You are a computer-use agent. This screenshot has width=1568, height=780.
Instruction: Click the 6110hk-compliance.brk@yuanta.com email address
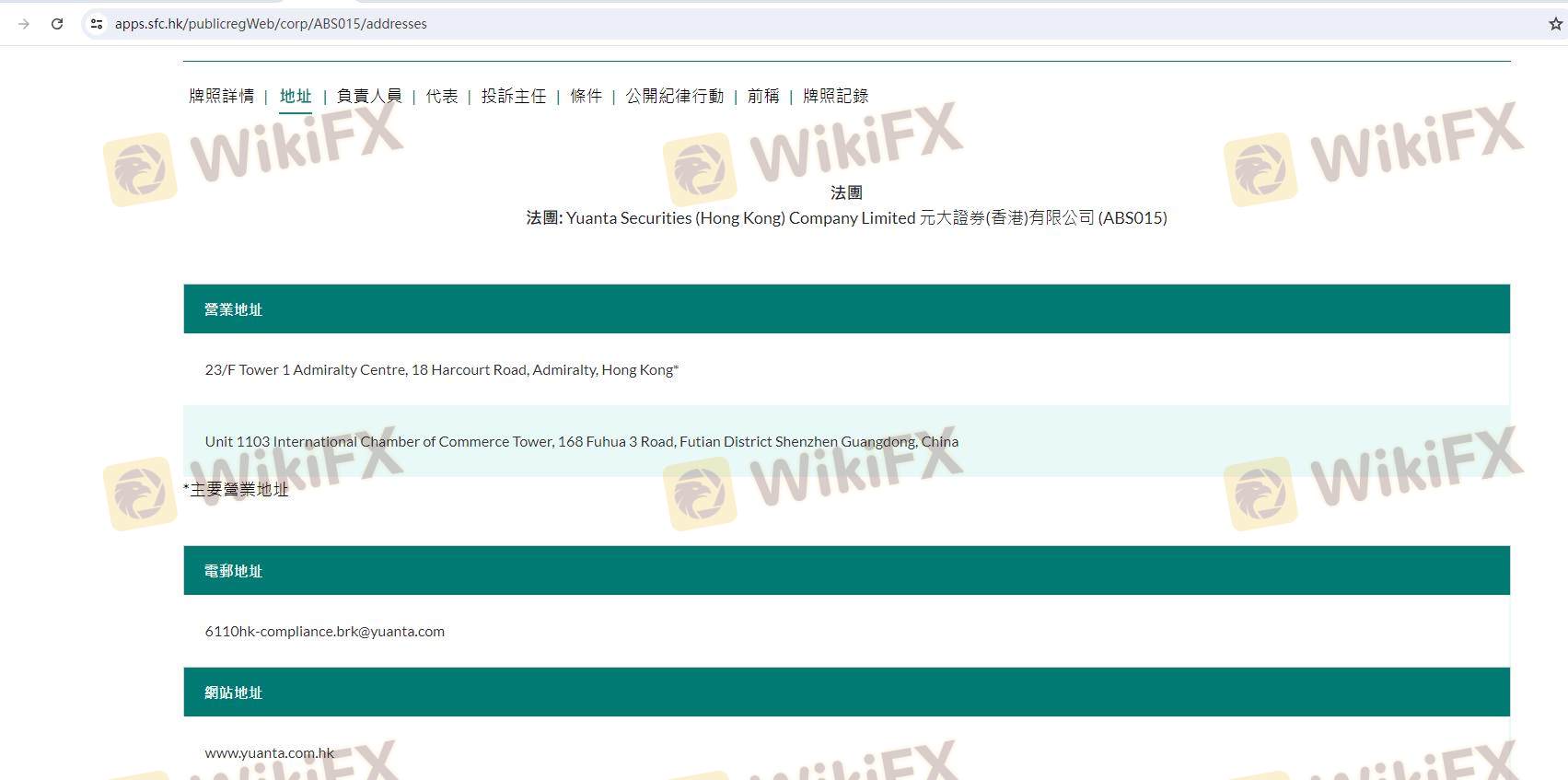[324, 632]
